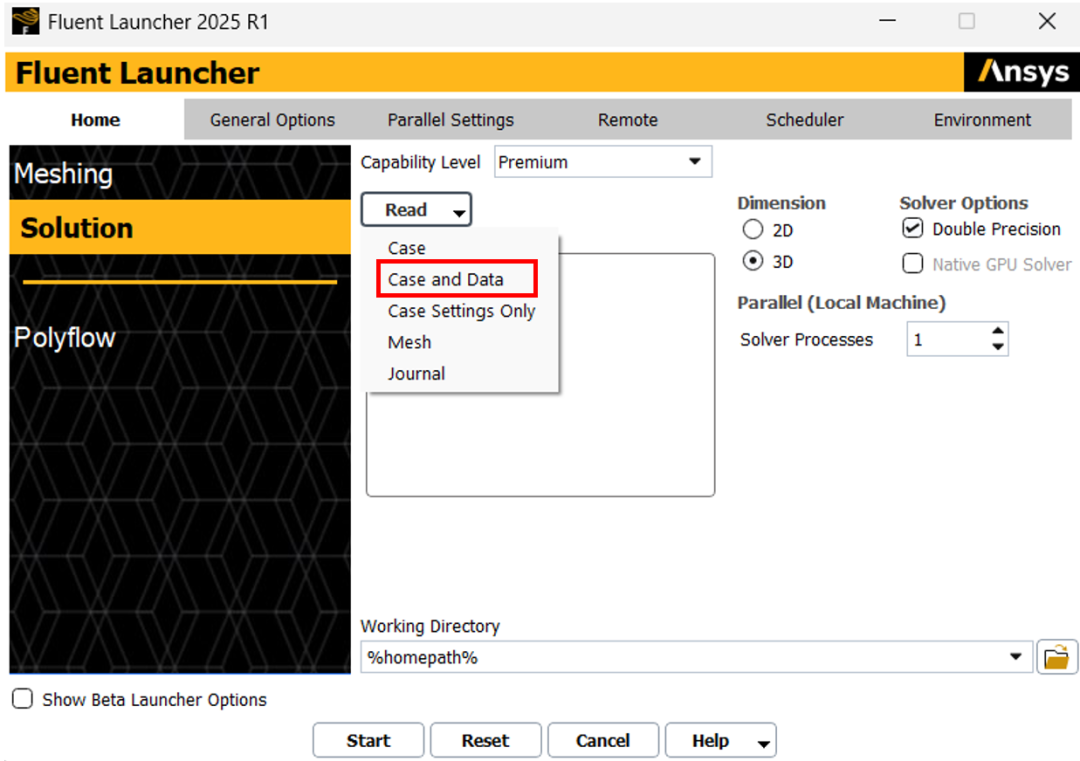This screenshot has height=761, width=1080.
Task: Click the Cancel button
Action: [x=603, y=740]
